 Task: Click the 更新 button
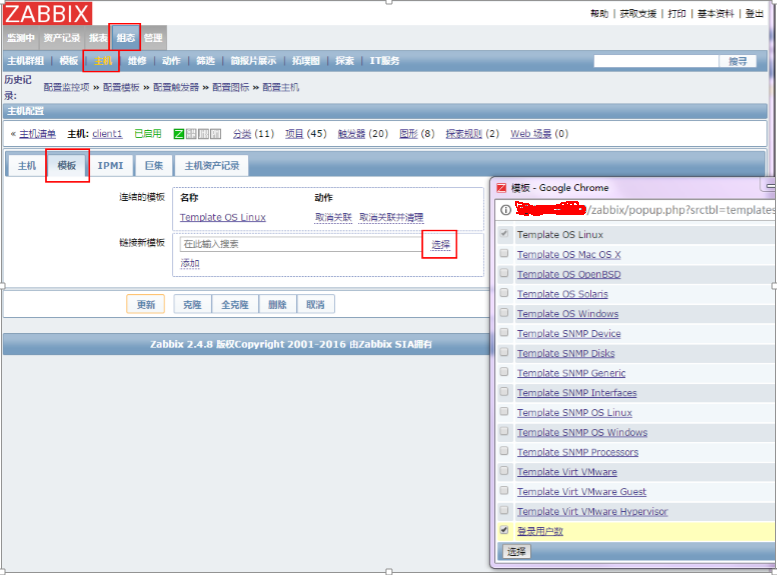coord(146,304)
